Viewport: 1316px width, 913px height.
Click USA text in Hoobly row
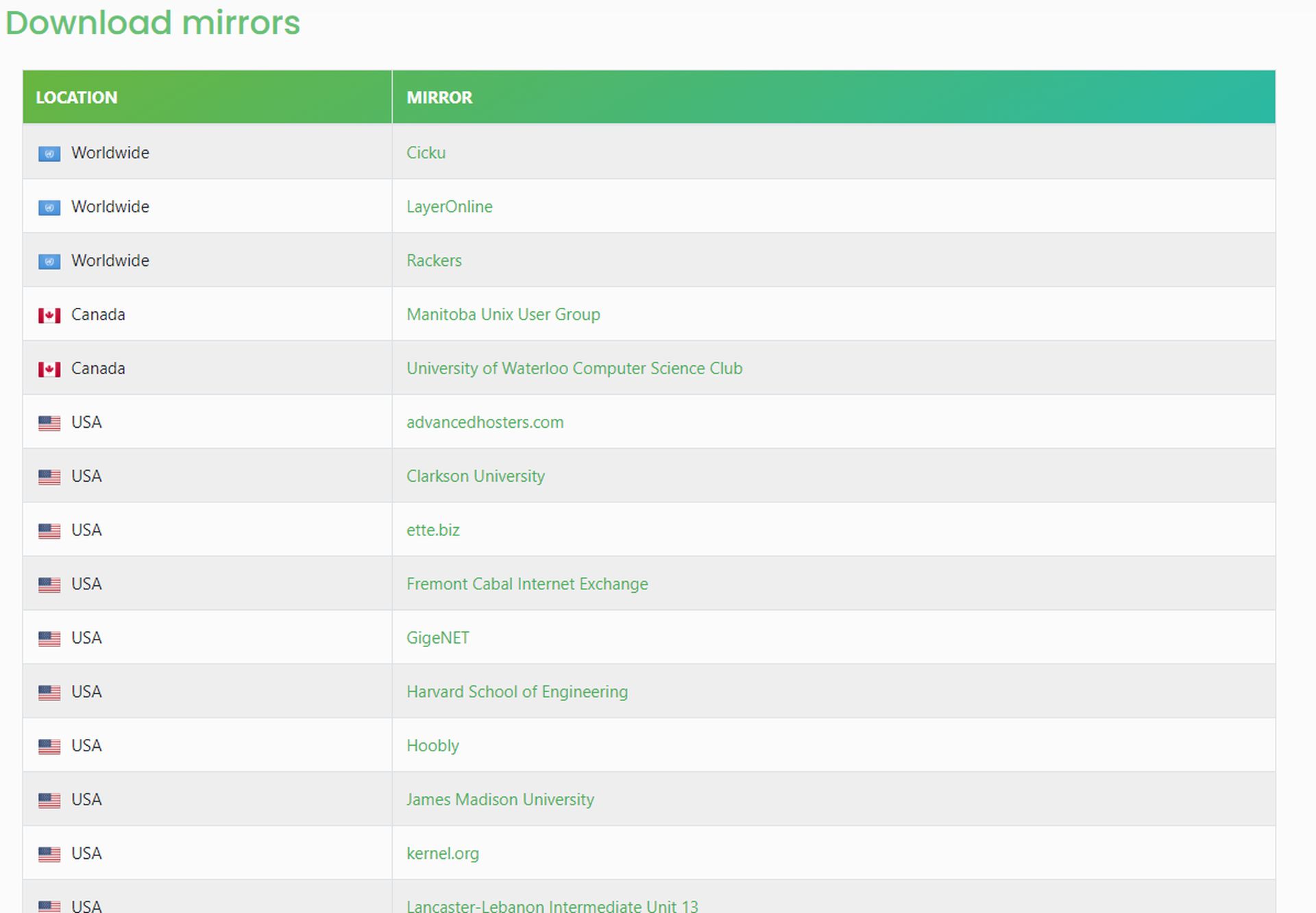click(86, 746)
